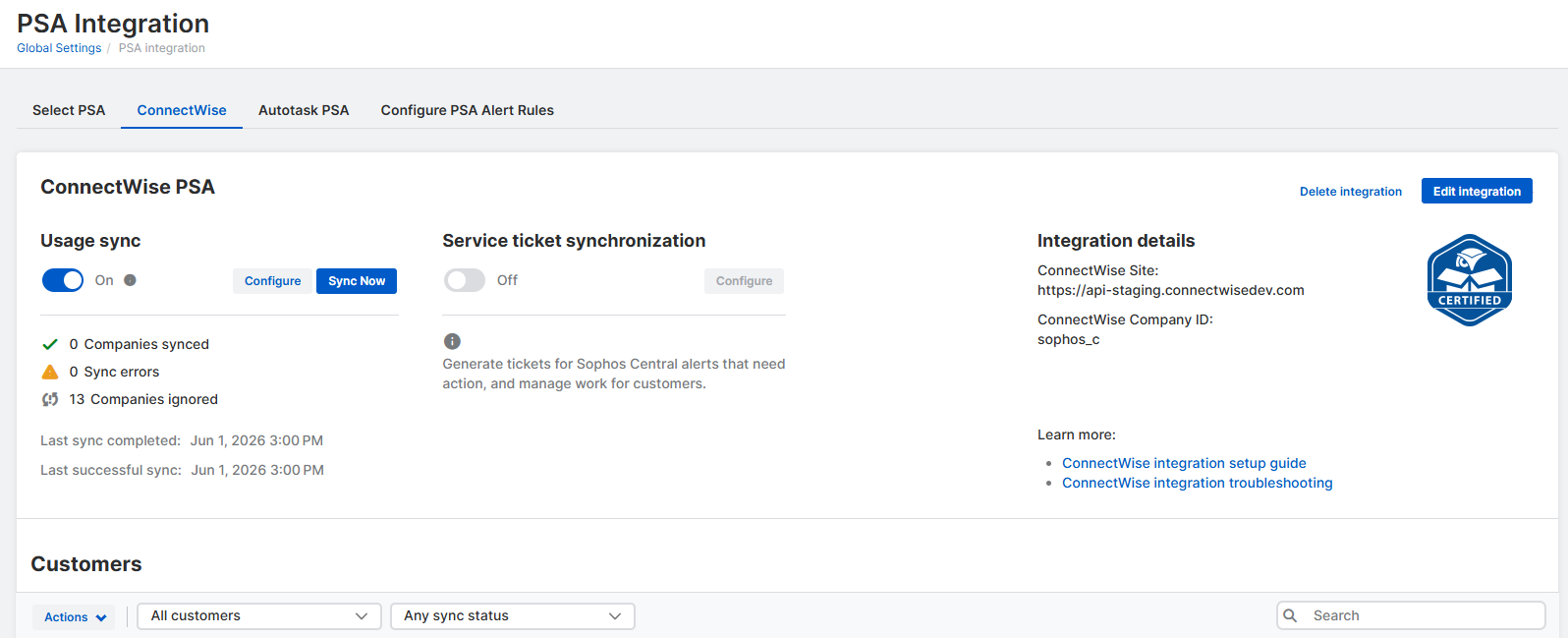Click the '13 Companies ignored' text
The height and width of the screenshot is (638, 1568).
[143, 399]
